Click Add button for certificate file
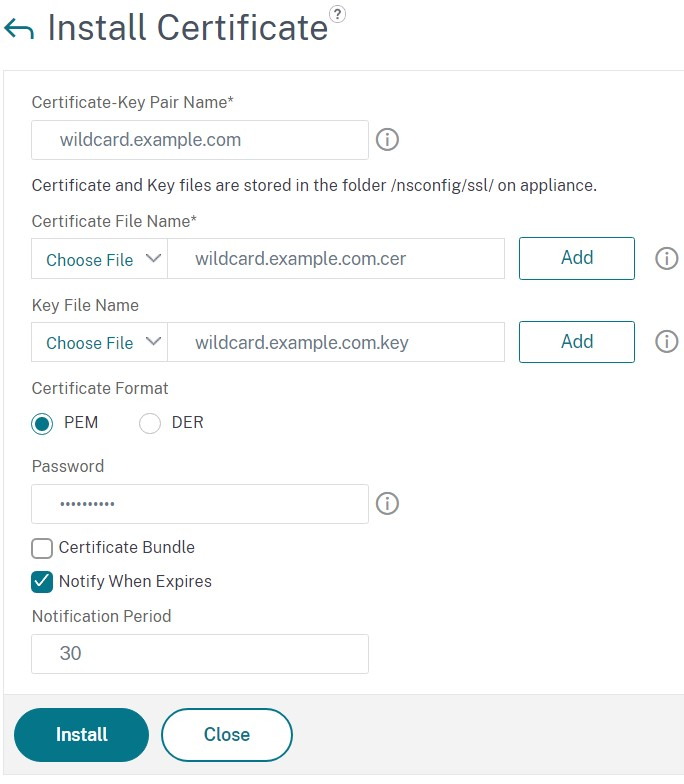 pyautogui.click(x=577, y=258)
